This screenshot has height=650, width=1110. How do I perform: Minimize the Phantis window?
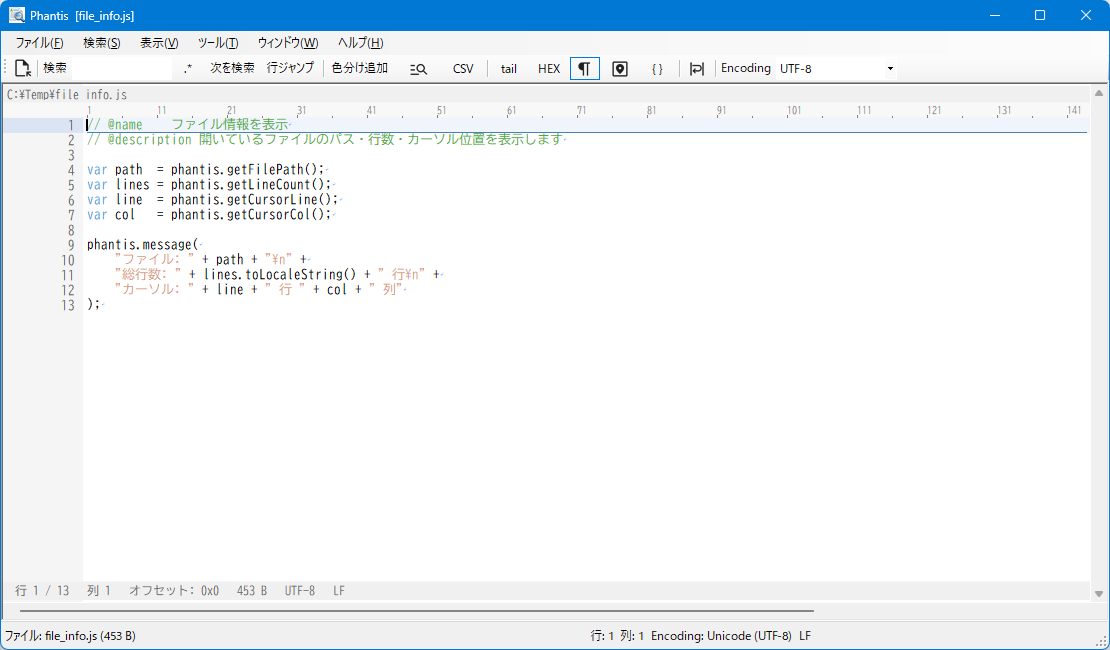coord(995,15)
